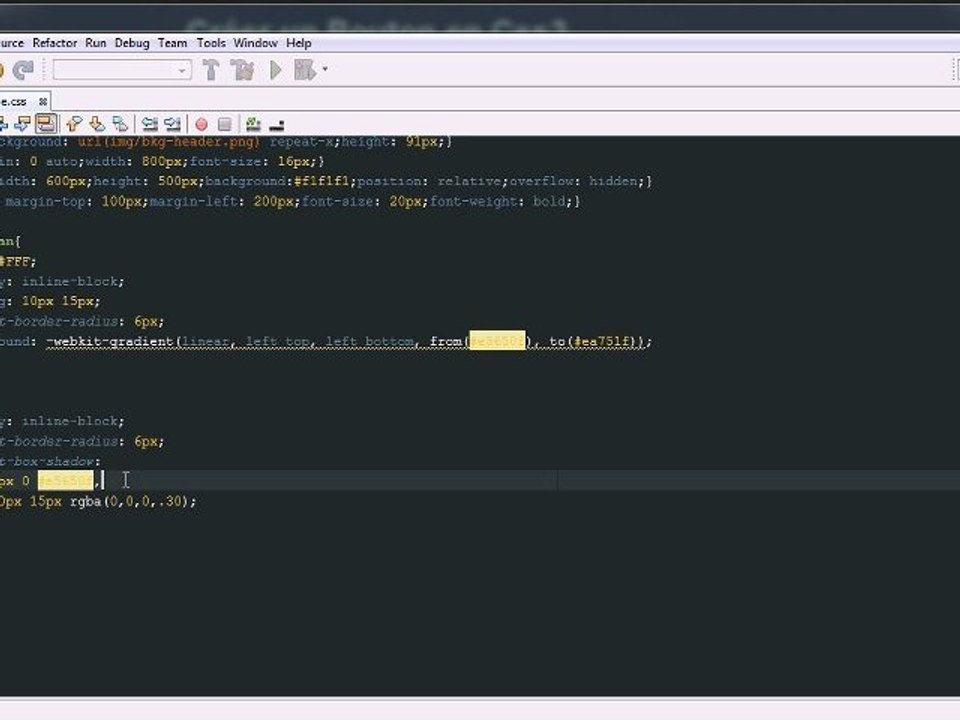Shift the line left with the outdent icon

pos(149,124)
